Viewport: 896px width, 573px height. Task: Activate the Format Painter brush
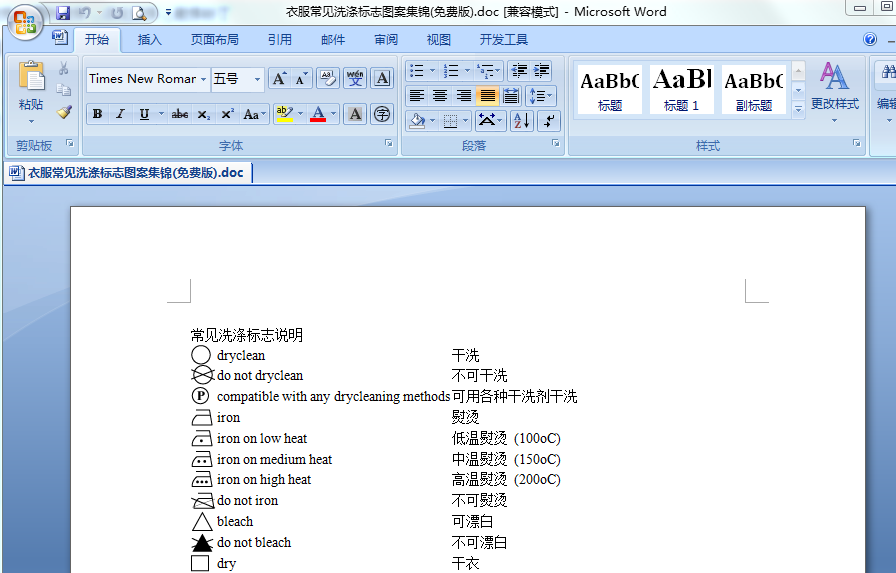pyautogui.click(x=64, y=111)
